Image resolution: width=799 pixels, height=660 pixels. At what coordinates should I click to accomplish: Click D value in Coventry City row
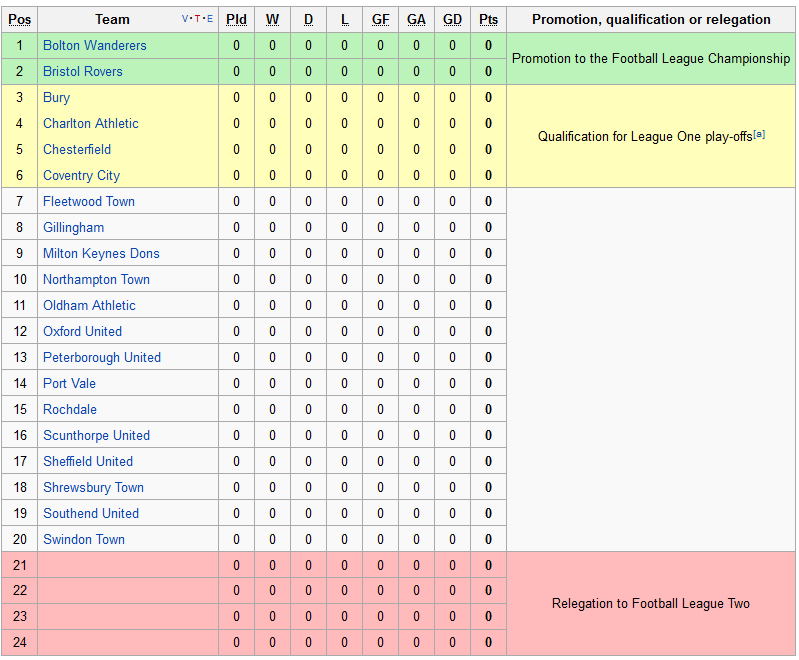(x=308, y=175)
